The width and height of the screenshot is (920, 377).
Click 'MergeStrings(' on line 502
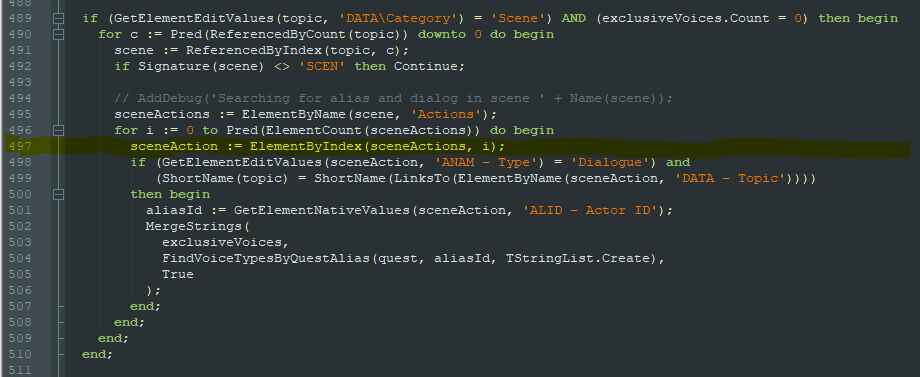198,226
